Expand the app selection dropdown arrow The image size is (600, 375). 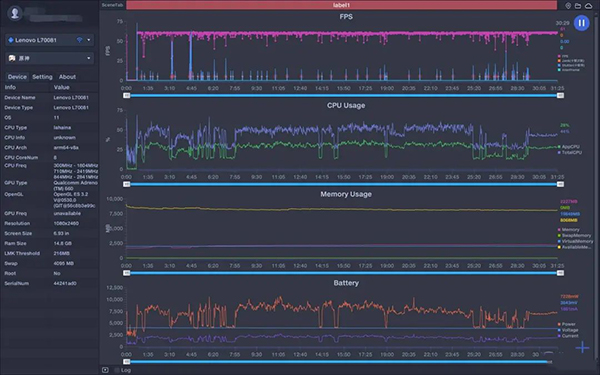pyautogui.click(x=89, y=58)
